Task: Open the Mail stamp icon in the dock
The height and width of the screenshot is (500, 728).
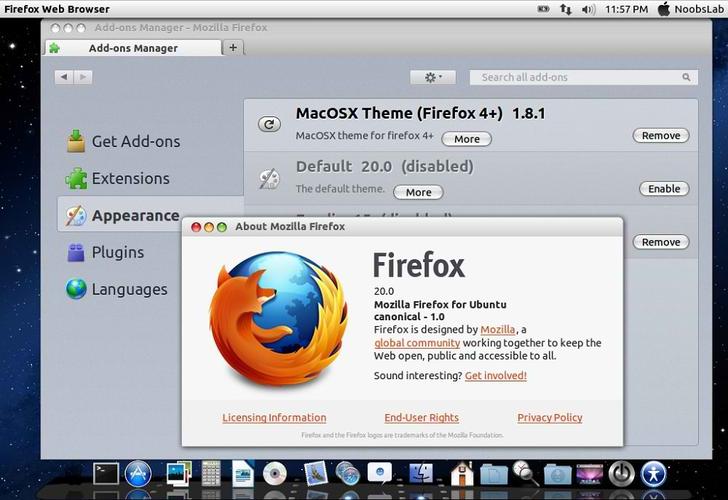Action: tap(316, 474)
